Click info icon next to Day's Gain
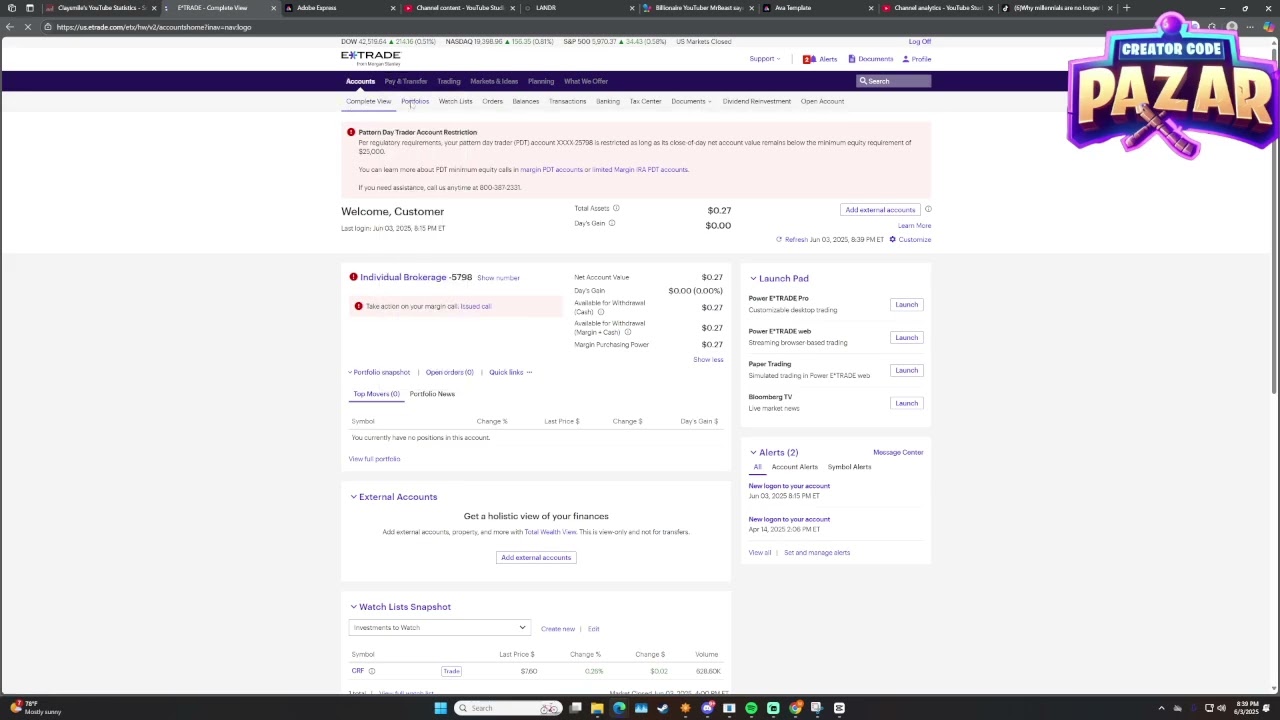 (612, 223)
